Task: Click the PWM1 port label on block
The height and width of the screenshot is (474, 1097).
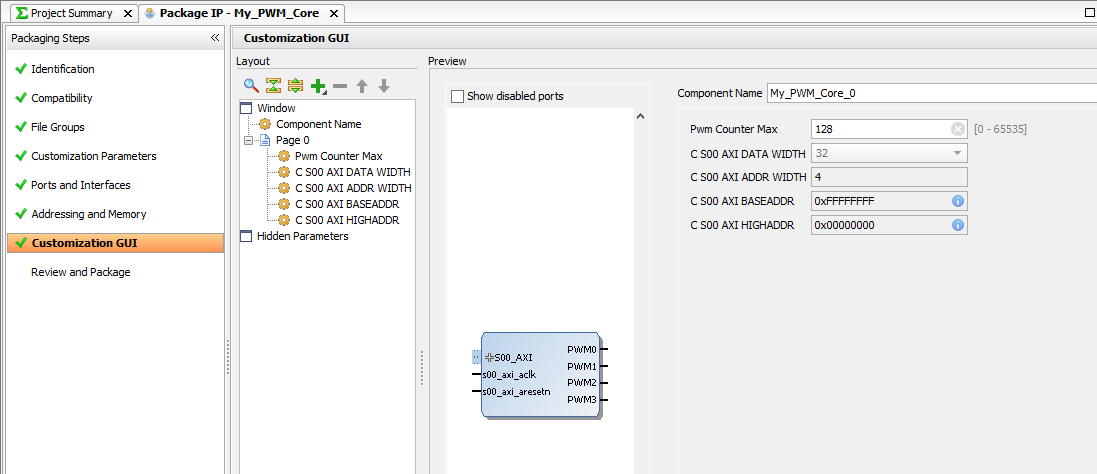Action: (581, 366)
